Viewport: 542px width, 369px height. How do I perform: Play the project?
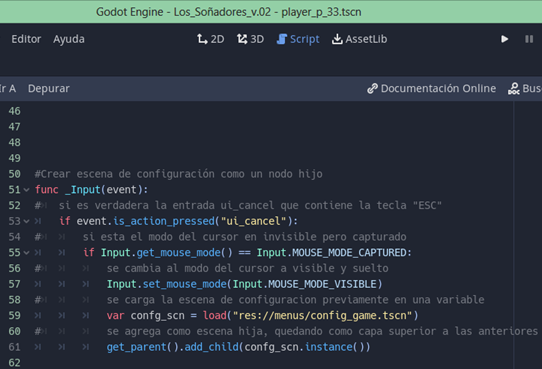click(x=505, y=39)
